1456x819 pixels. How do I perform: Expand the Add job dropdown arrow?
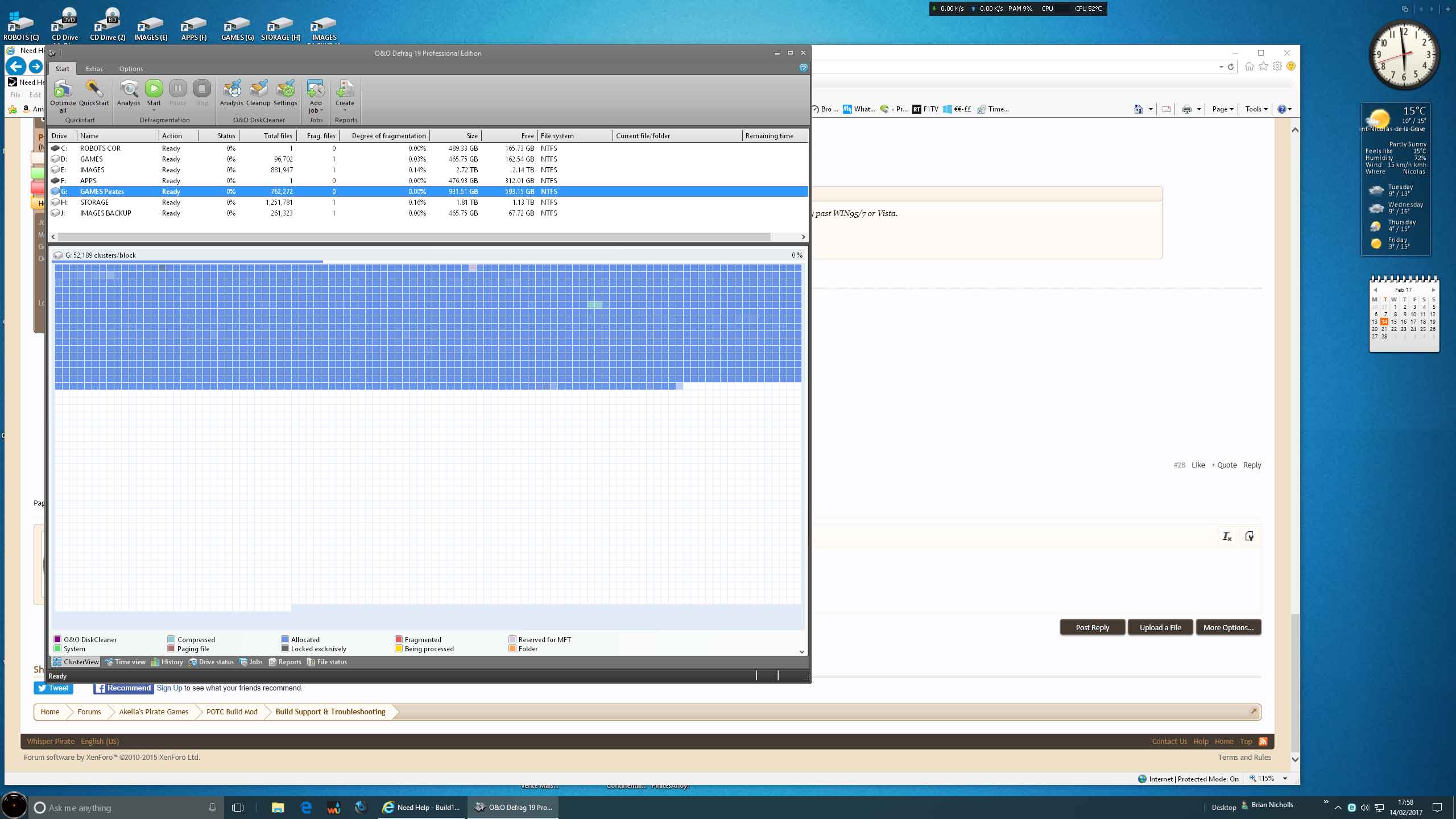click(x=322, y=111)
